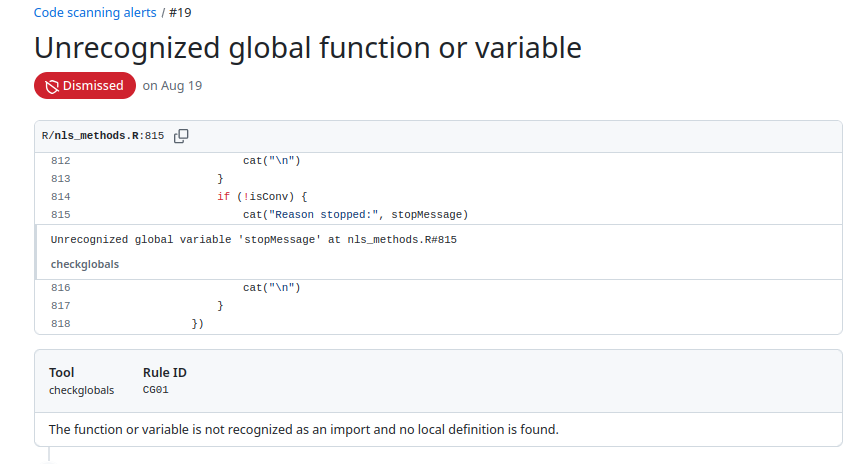Select line number 816
Viewport: 858px width, 464px height.
click(x=60, y=287)
